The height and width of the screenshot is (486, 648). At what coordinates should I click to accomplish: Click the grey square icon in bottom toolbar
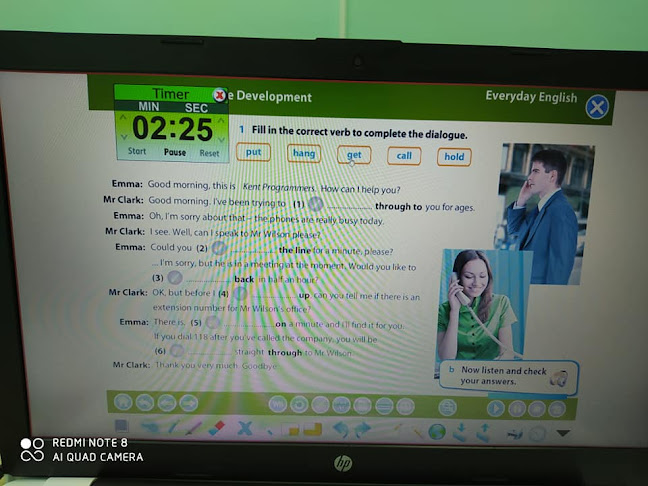coord(121,426)
